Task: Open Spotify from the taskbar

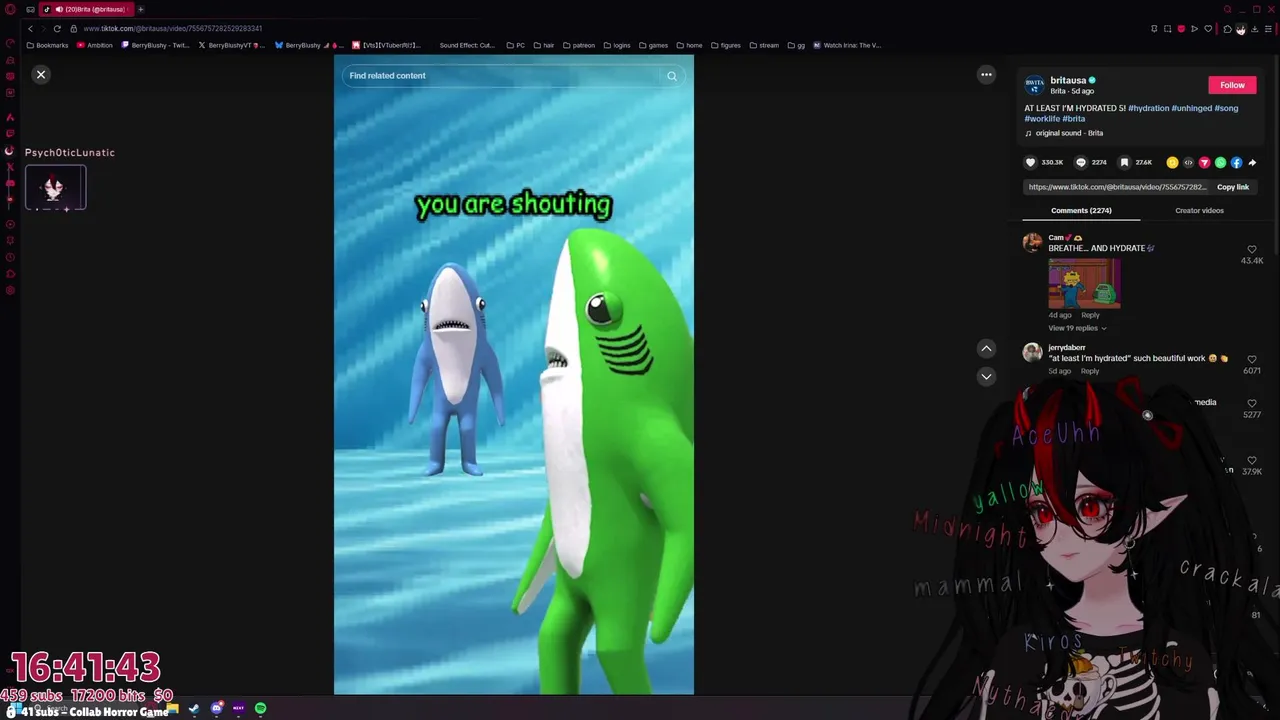Action: coord(260,708)
